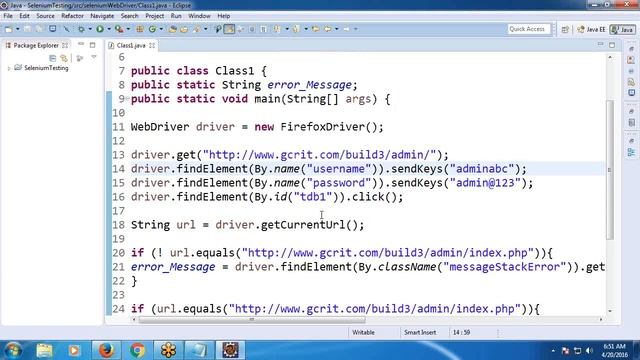Click the "tdb1" string on line 16

(x=313, y=197)
